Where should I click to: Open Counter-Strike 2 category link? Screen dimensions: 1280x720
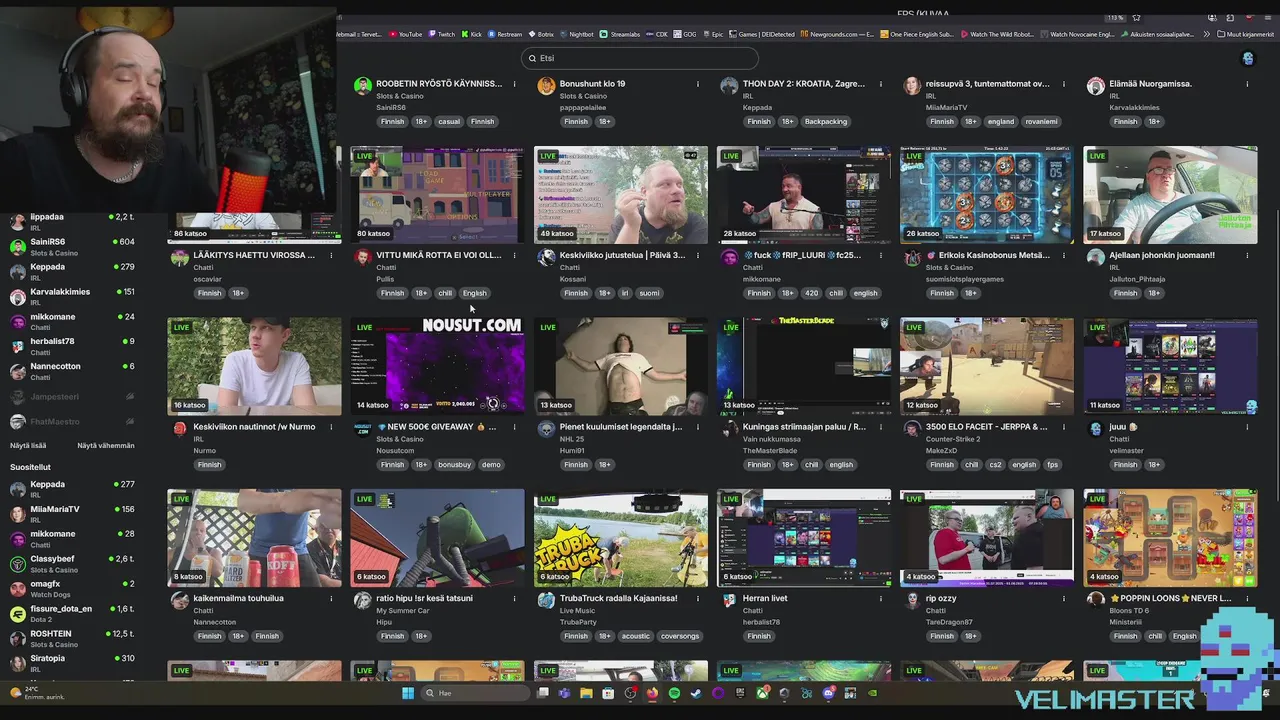(x=955, y=439)
